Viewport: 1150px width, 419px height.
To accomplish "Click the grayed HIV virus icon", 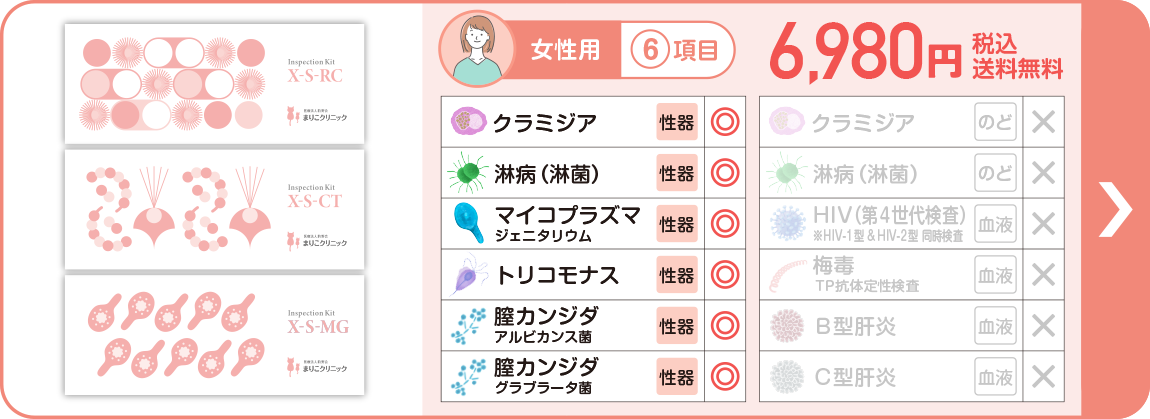I will tap(787, 224).
